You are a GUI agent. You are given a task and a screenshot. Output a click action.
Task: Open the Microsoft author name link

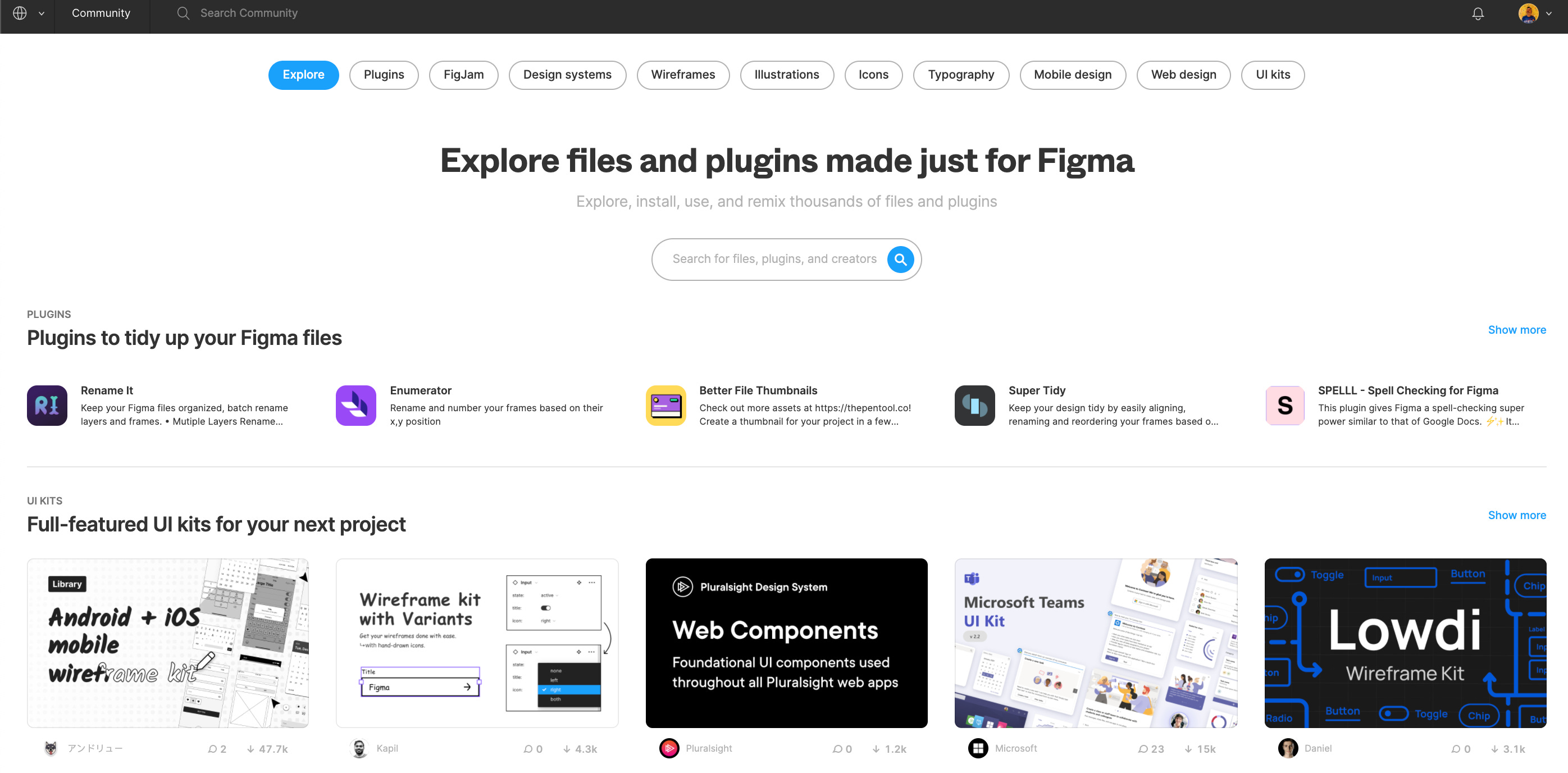[x=1016, y=749]
